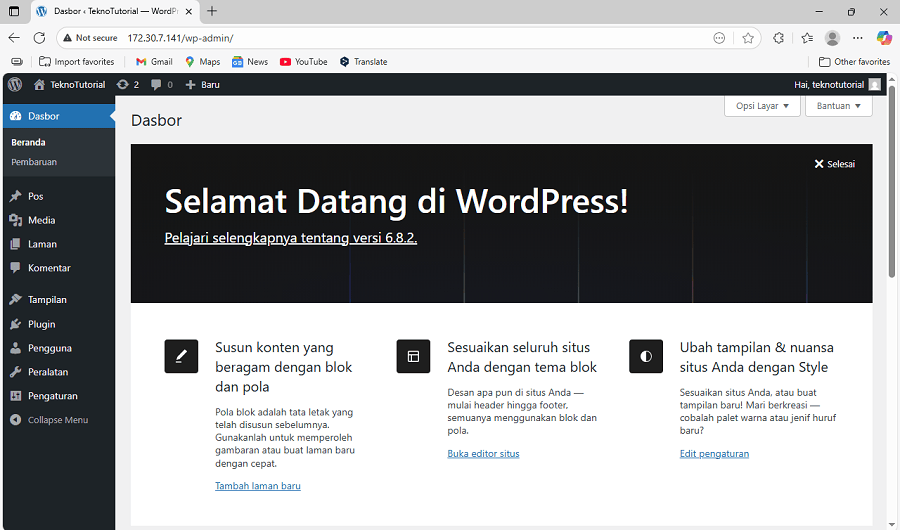Viewport: 900px width, 530px height.
Task: Open the updates icon showing 2
Action: click(x=122, y=84)
